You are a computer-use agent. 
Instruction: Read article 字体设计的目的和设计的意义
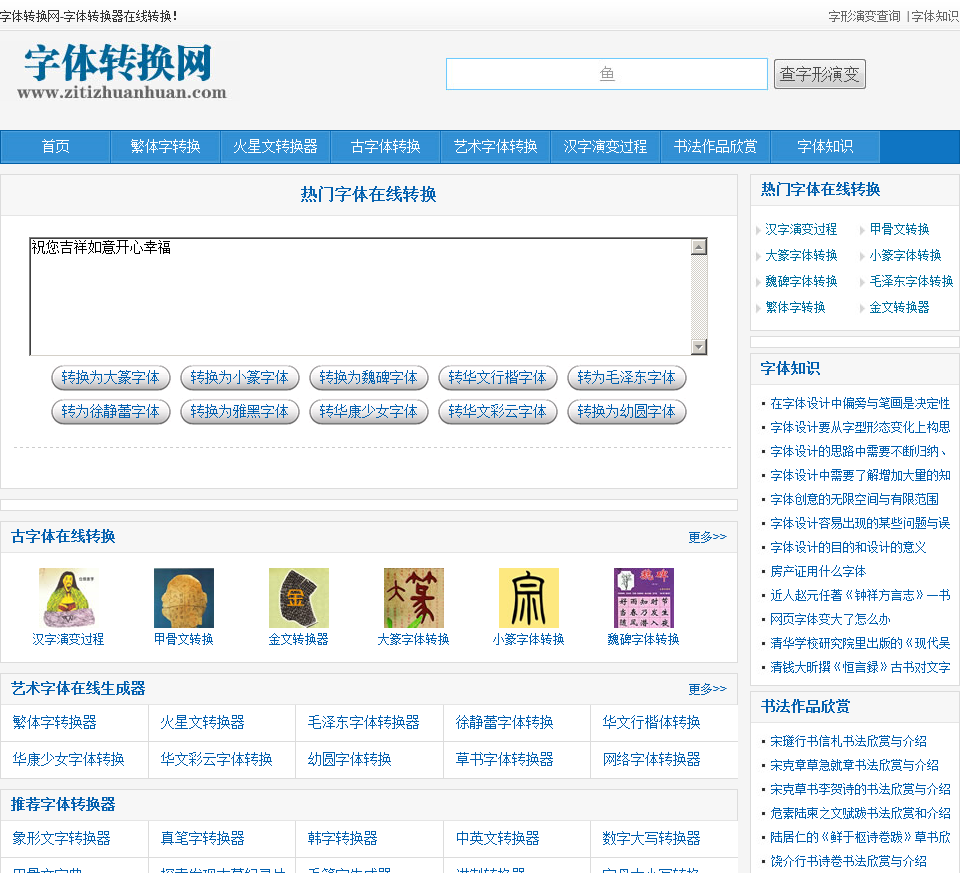point(849,547)
